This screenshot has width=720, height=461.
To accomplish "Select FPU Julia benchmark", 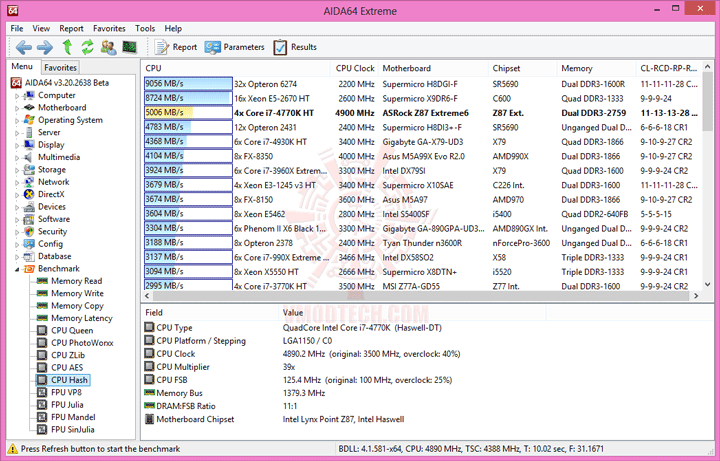I will (x=67, y=405).
